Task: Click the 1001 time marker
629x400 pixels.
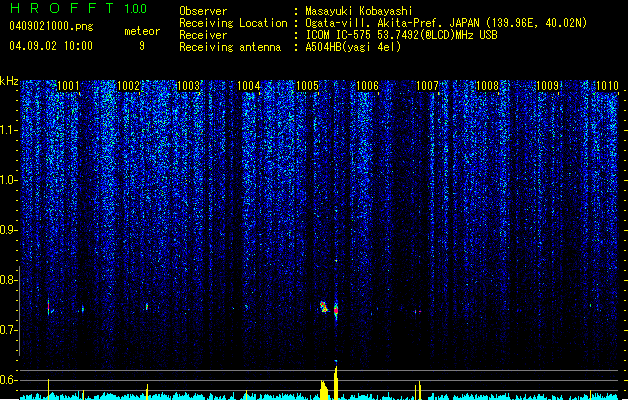Action: coord(68,86)
